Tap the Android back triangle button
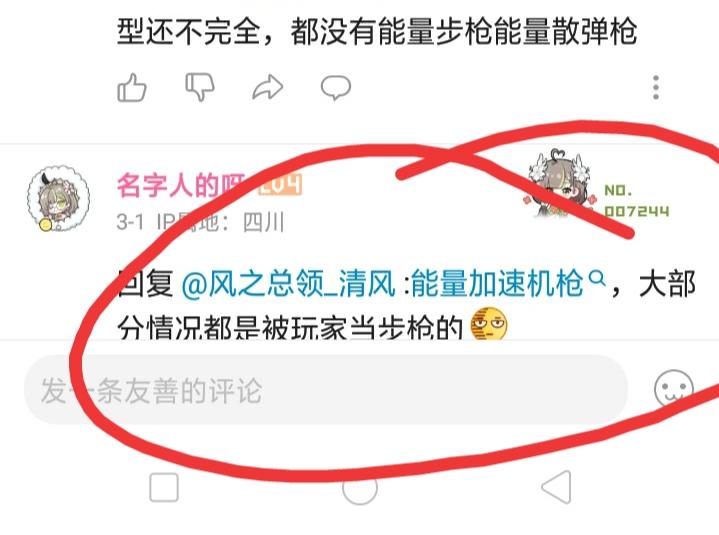The image size is (719, 535). click(556, 487)
